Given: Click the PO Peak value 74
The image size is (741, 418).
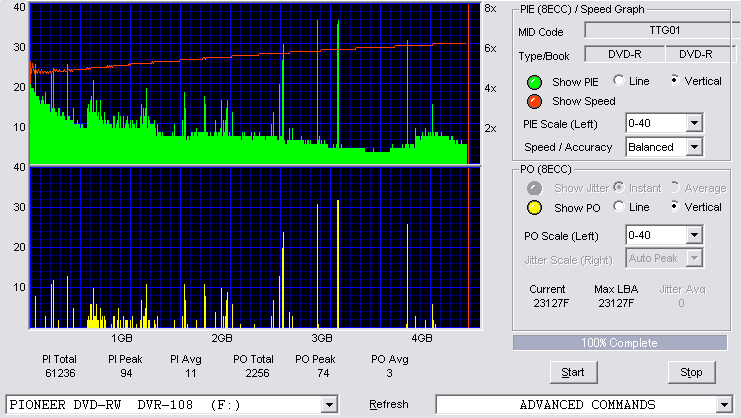Looking at the screenshot, I should [x=323, y=374].
